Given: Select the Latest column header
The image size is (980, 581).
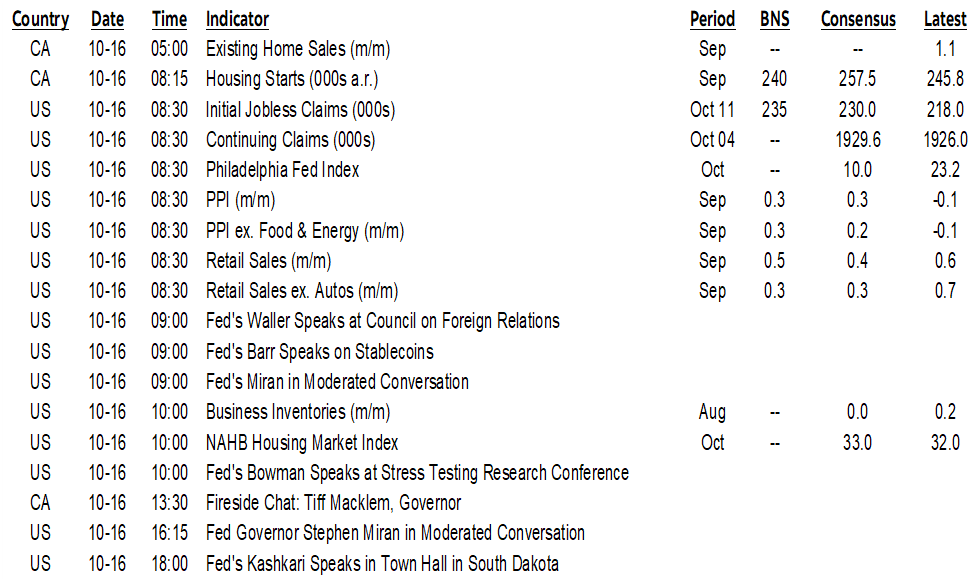Looking at the screenshot, I should coord(945,19).
